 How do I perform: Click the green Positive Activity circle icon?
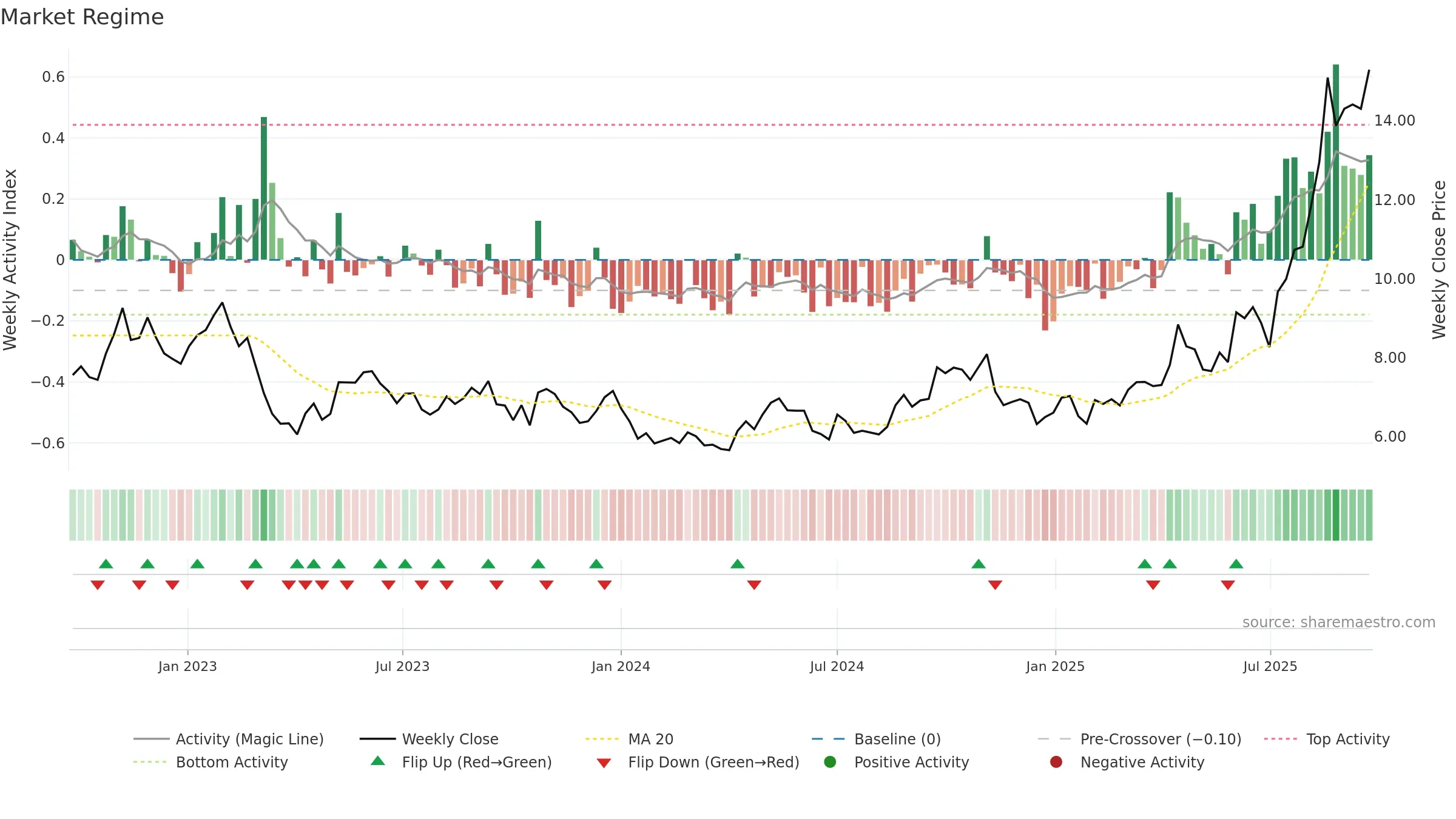coord(830,762)
